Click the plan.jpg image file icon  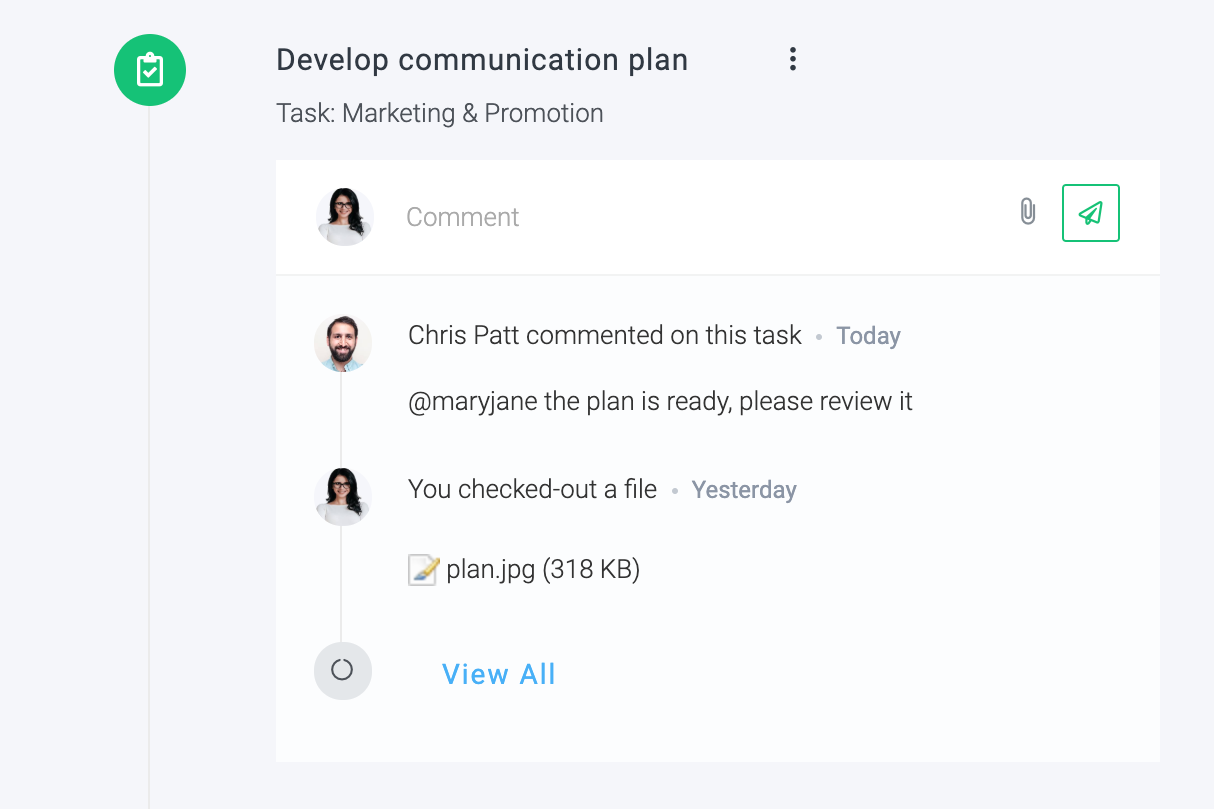tap(424, 570)
